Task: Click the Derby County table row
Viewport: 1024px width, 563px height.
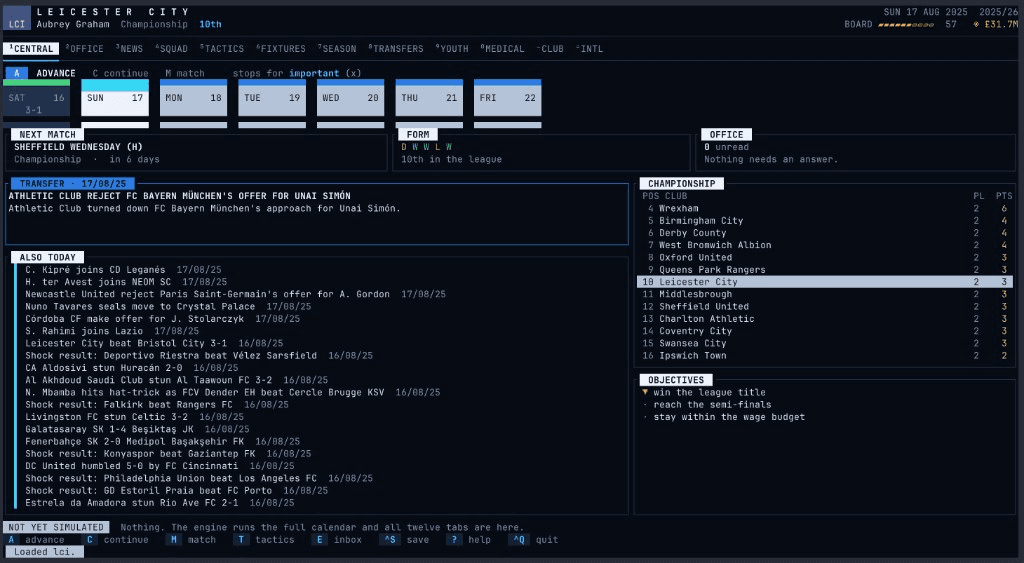Action: [x=825, y=233]
